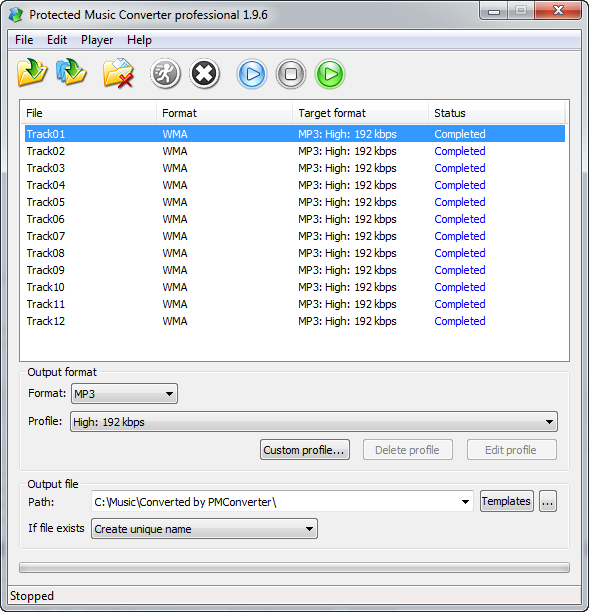Click the Completed status of Track05
The width and height of the screenshot is (589, 612).
tap(460, 202)
